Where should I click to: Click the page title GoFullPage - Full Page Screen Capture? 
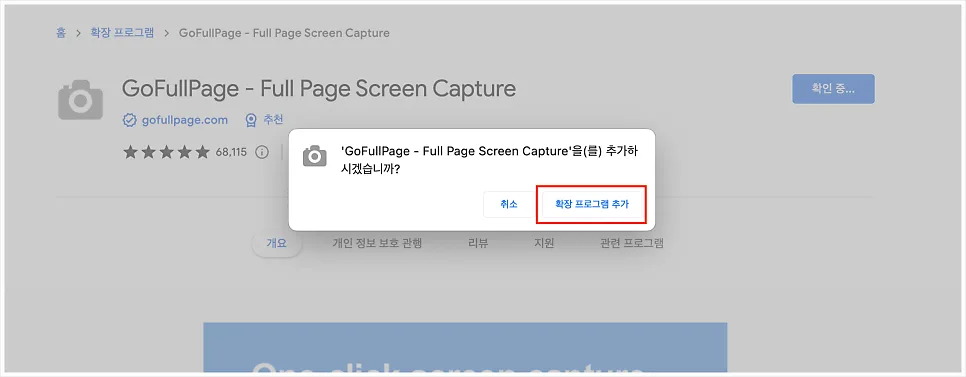pos(319,89)
